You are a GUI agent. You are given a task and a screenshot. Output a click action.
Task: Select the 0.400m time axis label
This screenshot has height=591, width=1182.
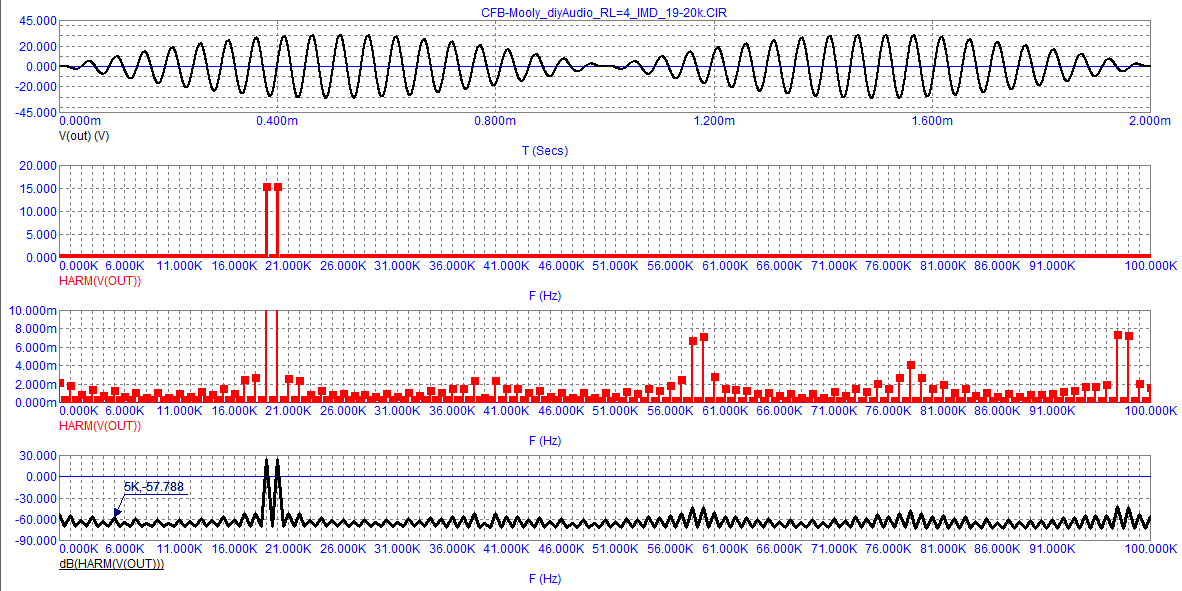pos(278,121)
